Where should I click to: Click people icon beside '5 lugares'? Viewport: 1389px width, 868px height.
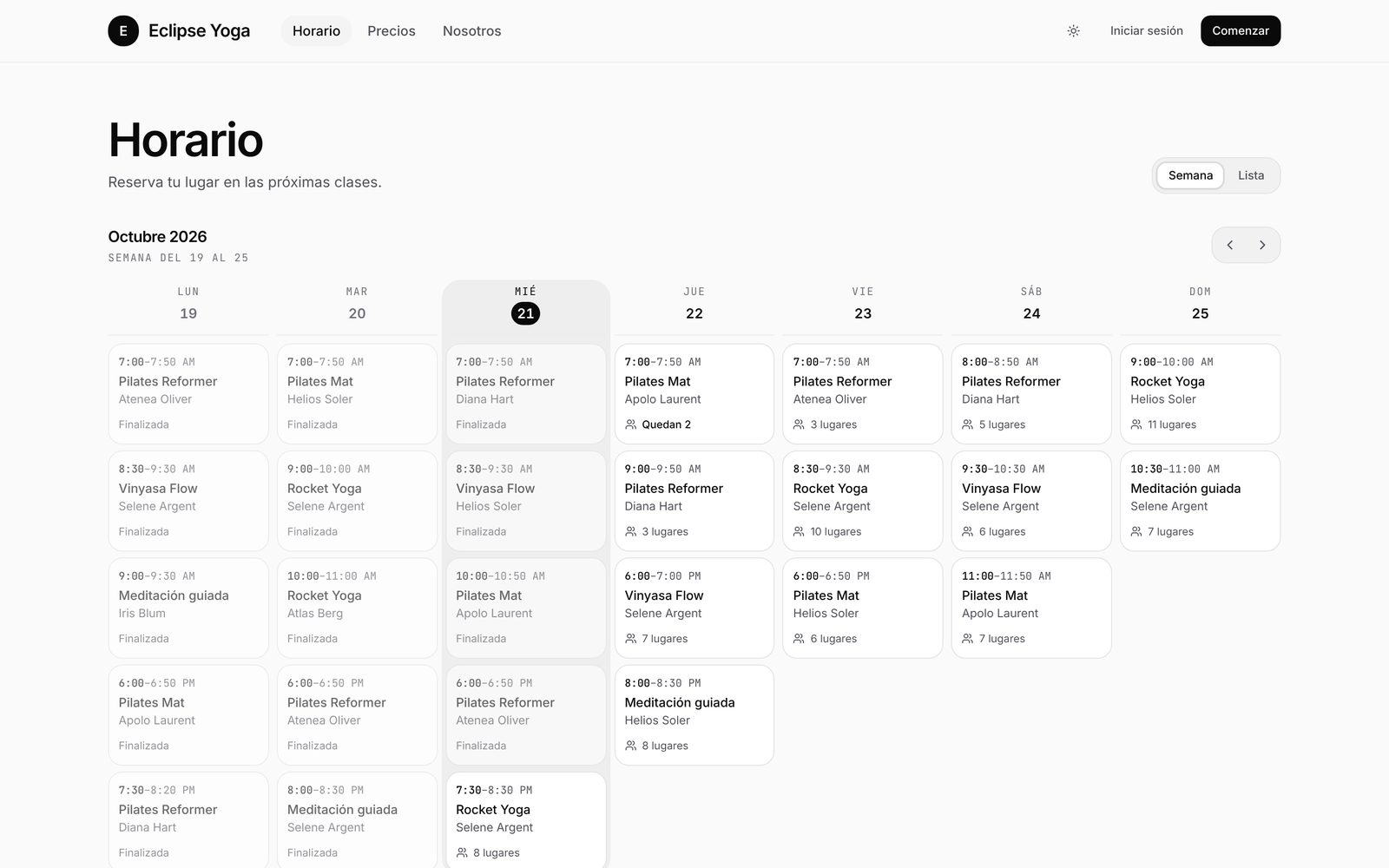[968, 424]
